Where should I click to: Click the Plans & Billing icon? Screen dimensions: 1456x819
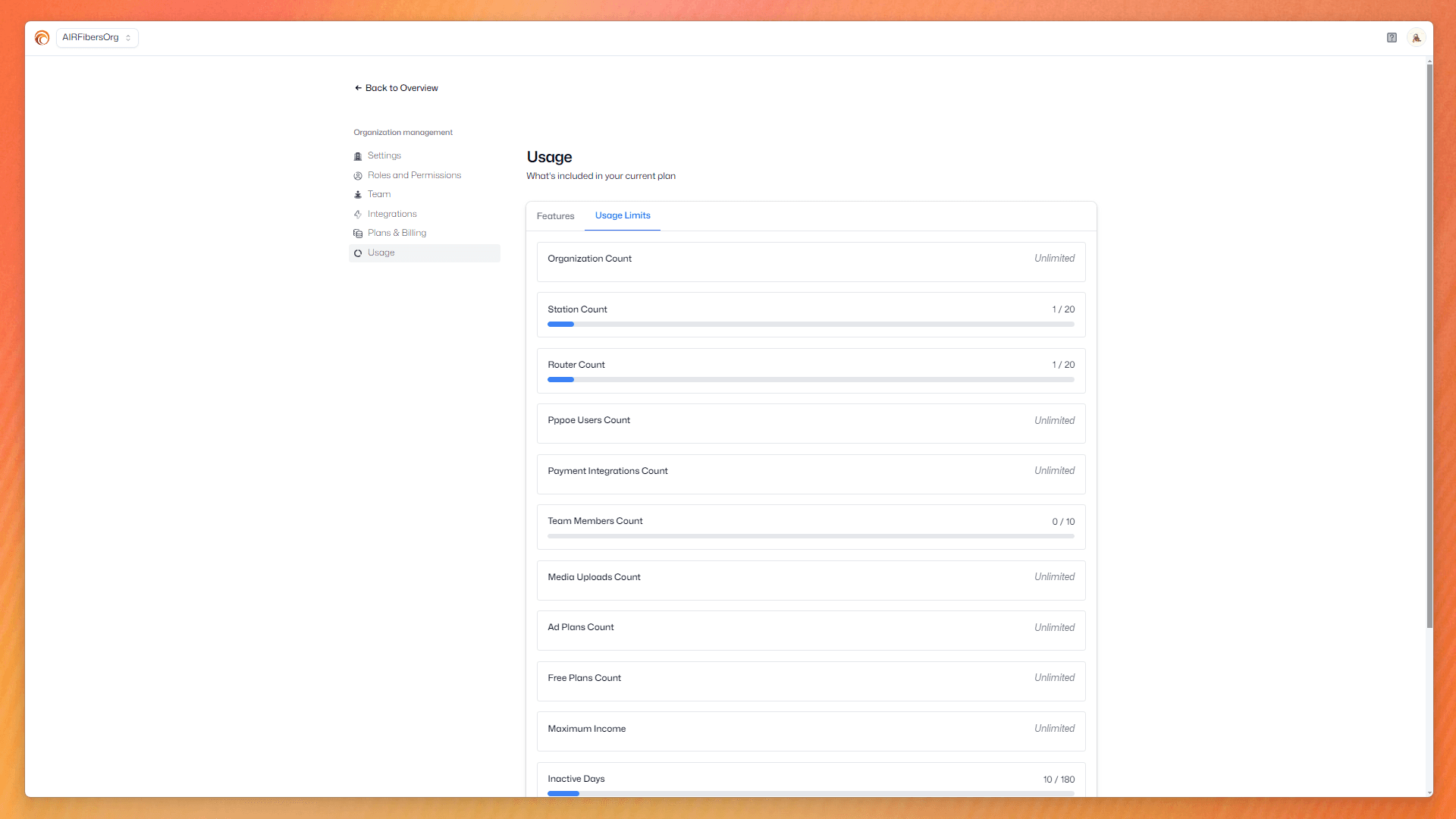[358, 234]
